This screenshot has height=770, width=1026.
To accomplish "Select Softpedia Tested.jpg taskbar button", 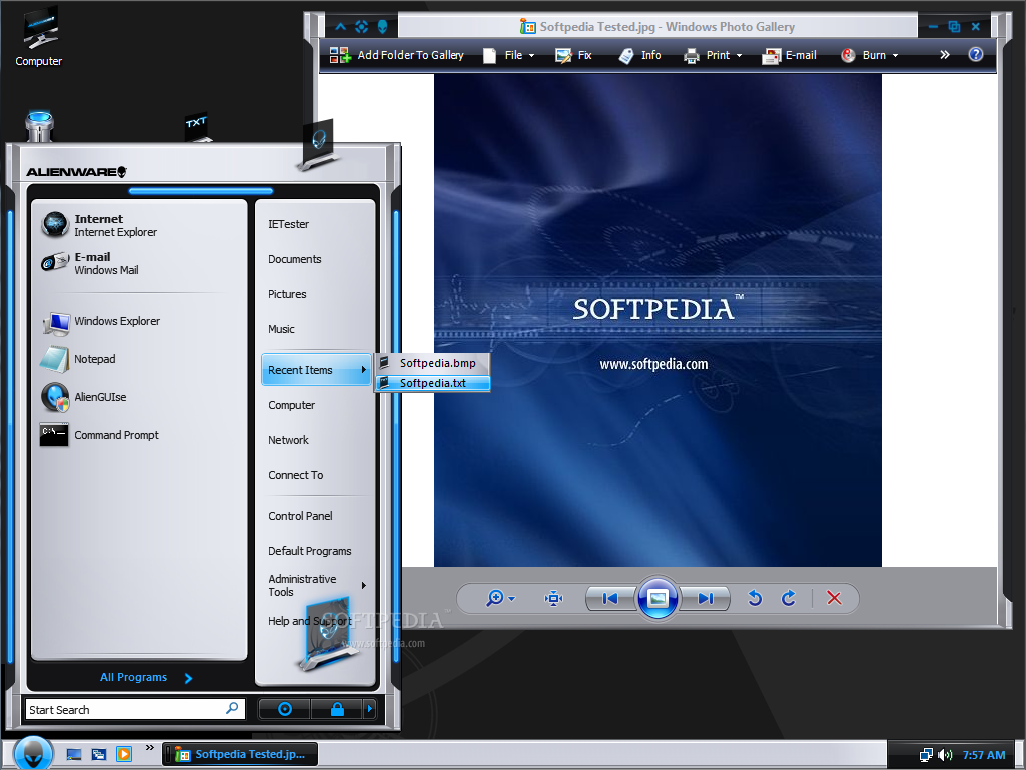I will click(x=240, y=754).
